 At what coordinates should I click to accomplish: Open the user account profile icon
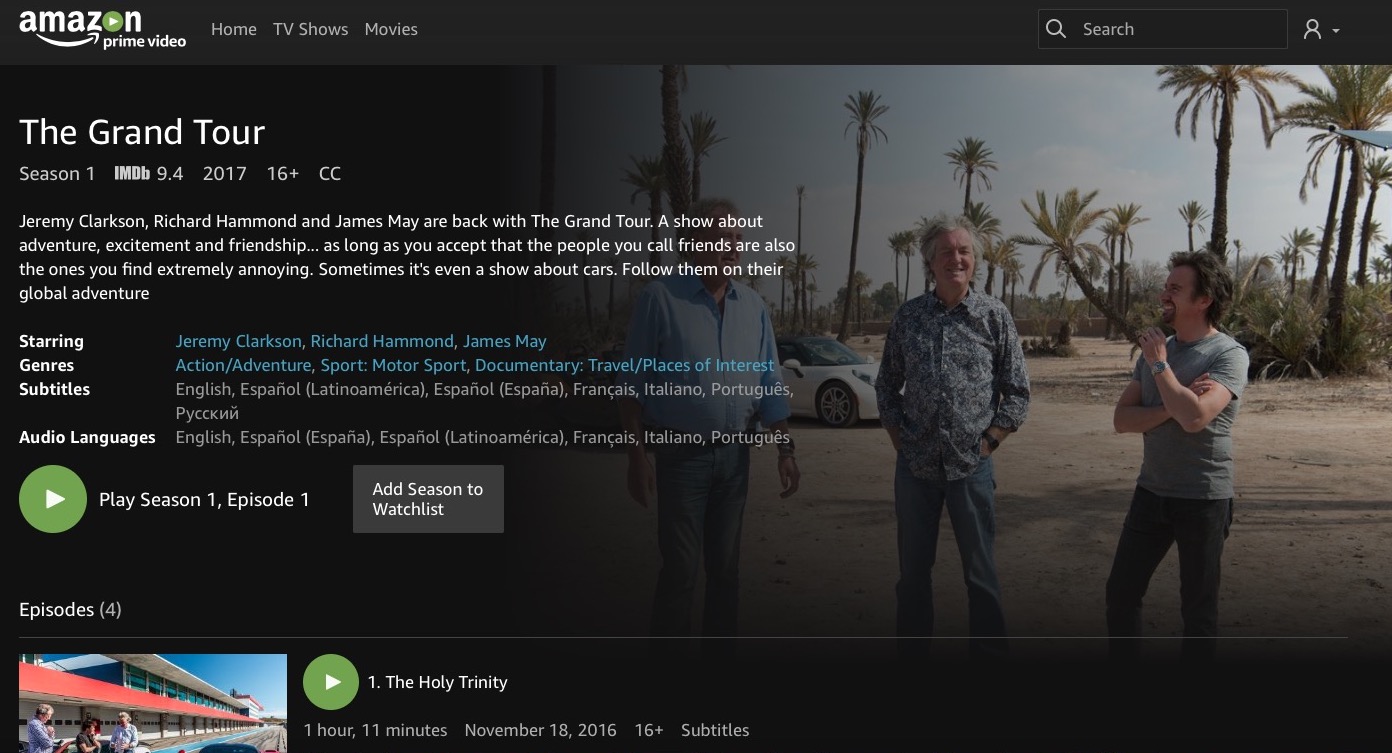(1312, 30)
